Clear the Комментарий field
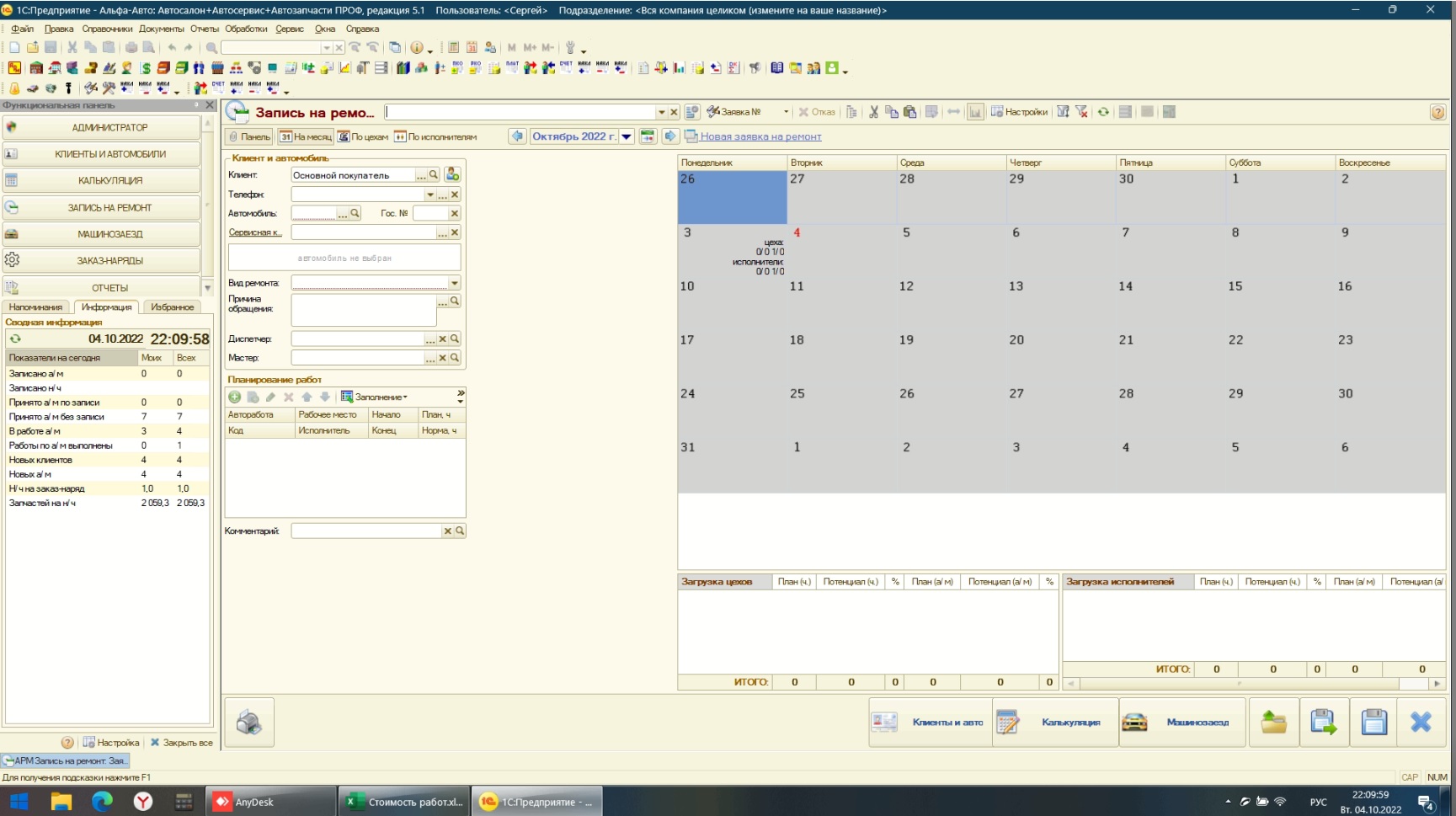 (448, 531)
